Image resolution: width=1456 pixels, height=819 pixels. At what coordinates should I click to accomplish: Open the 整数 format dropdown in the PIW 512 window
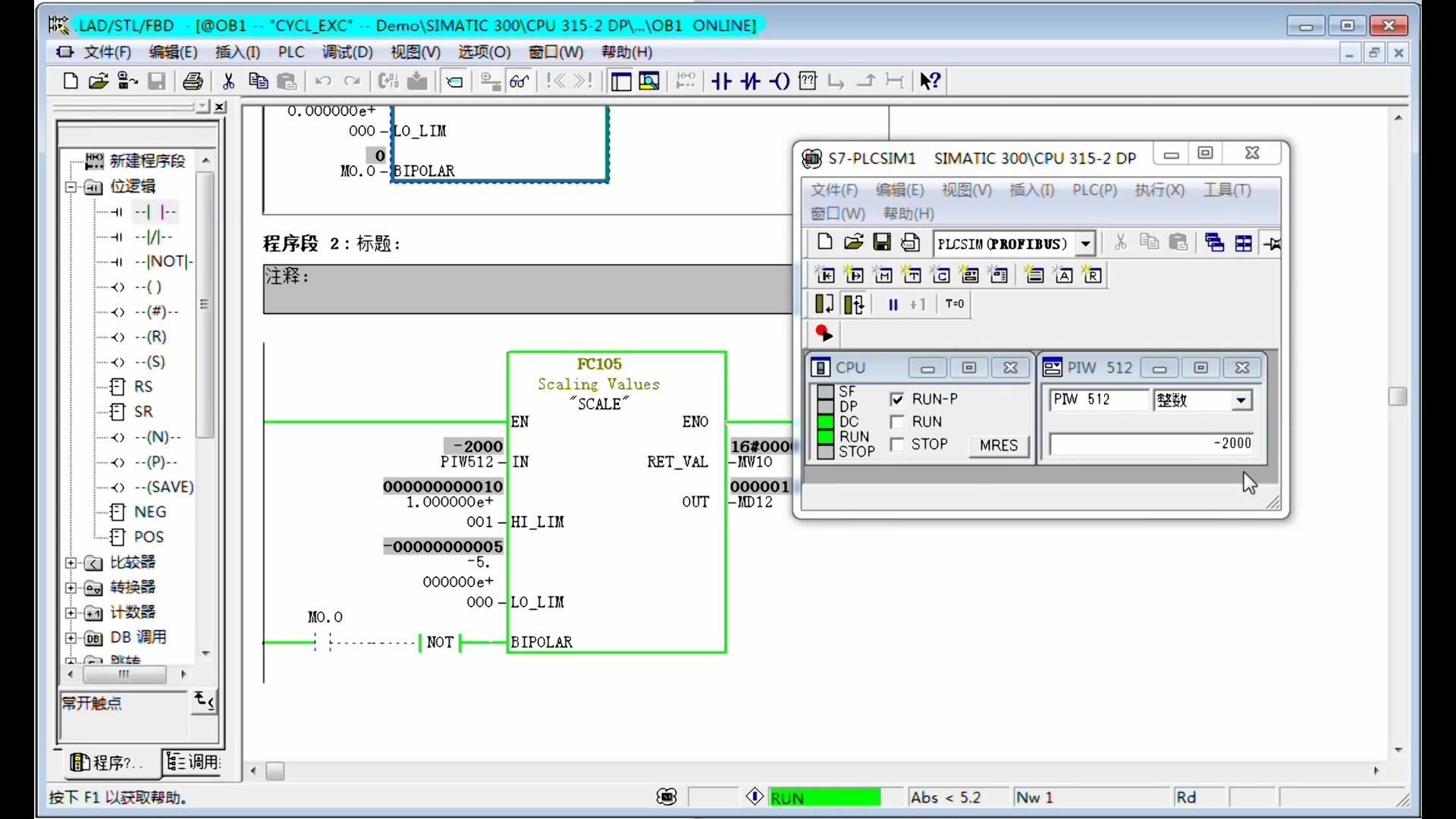(x=1241, y=400)
